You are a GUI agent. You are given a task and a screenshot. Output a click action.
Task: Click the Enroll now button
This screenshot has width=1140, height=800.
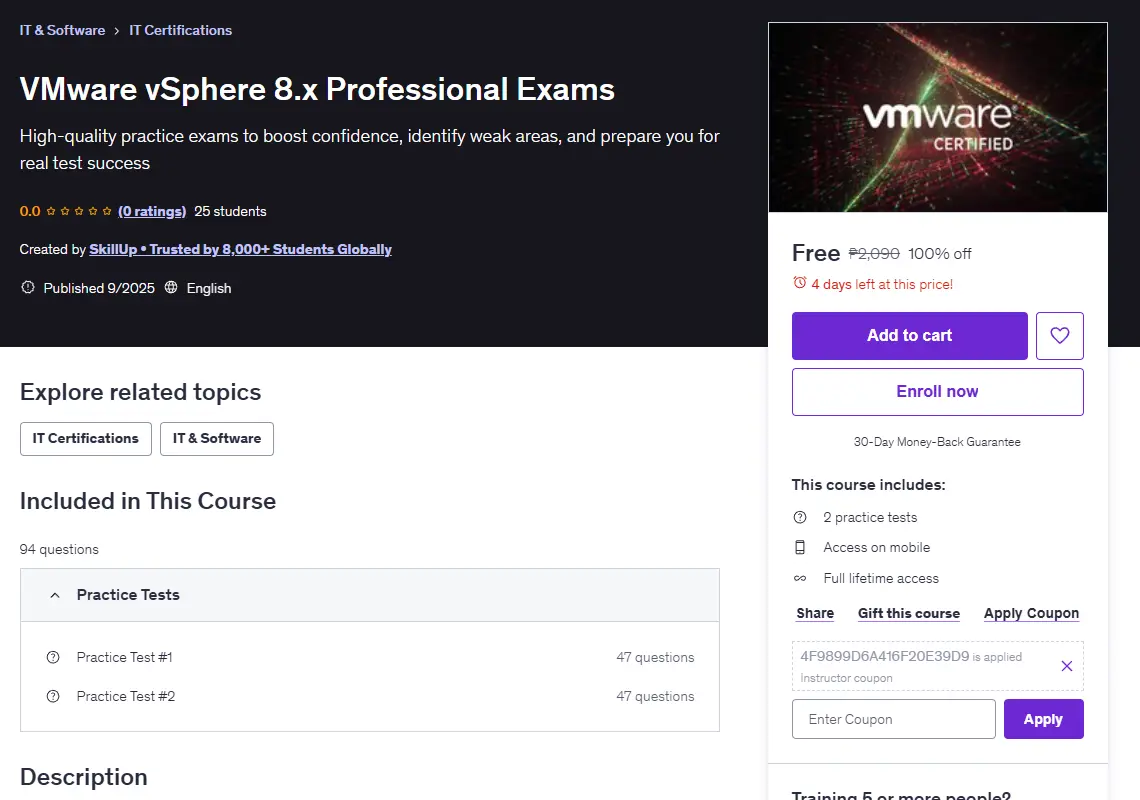point(938,391)
